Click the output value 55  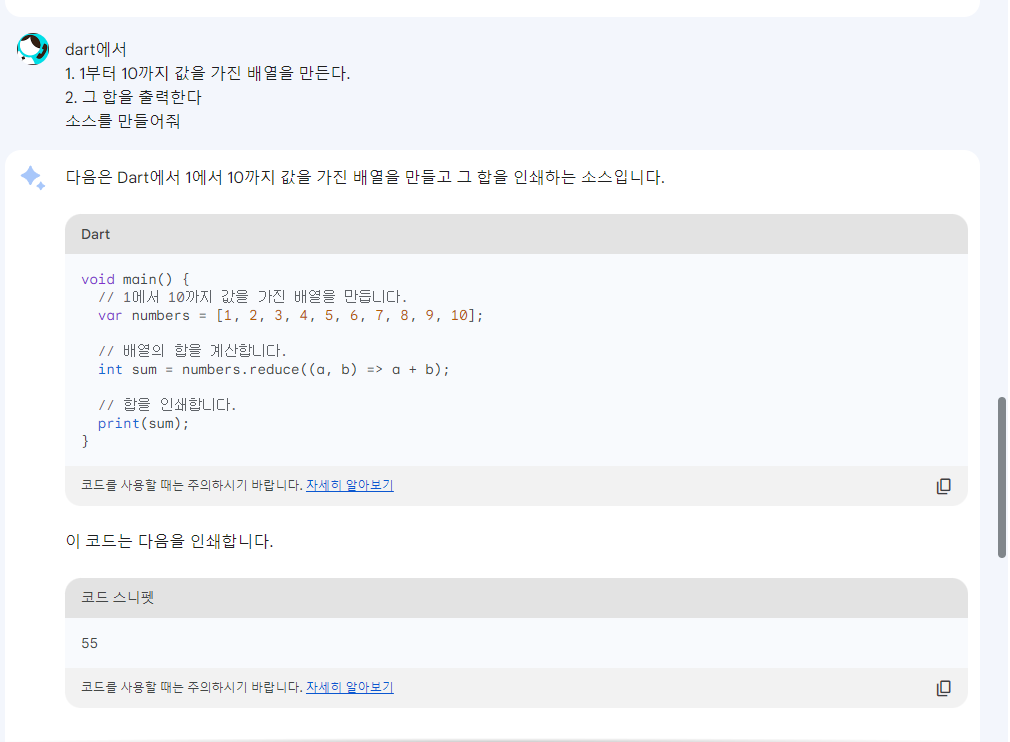click(90, 643)
